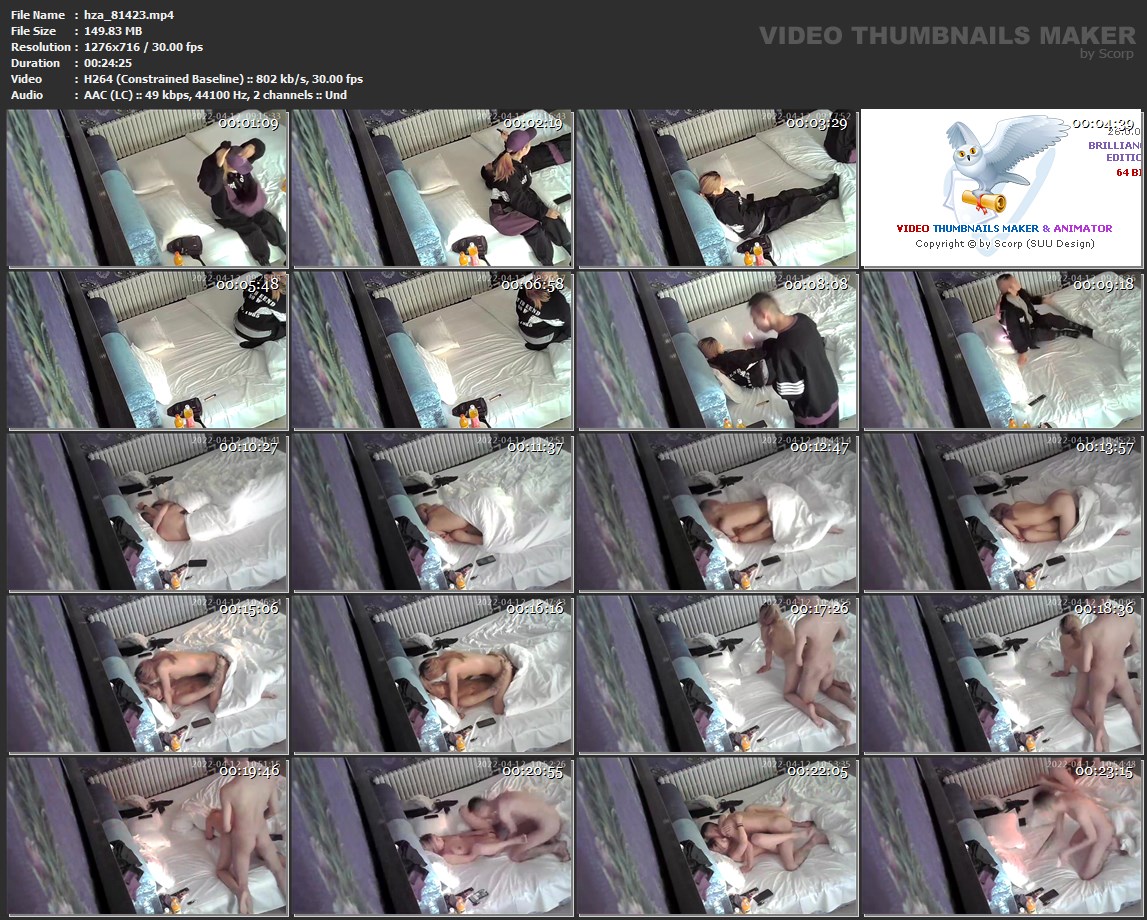This screenshot has height=920, width=1147.
Task: Select the thumbnail stamped 00:02:19
Action: pos(432,188)
